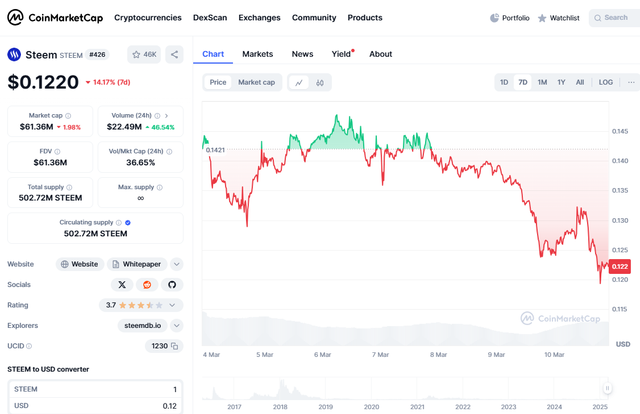Click the $0.1220 price text

click(x=43, y=82)
